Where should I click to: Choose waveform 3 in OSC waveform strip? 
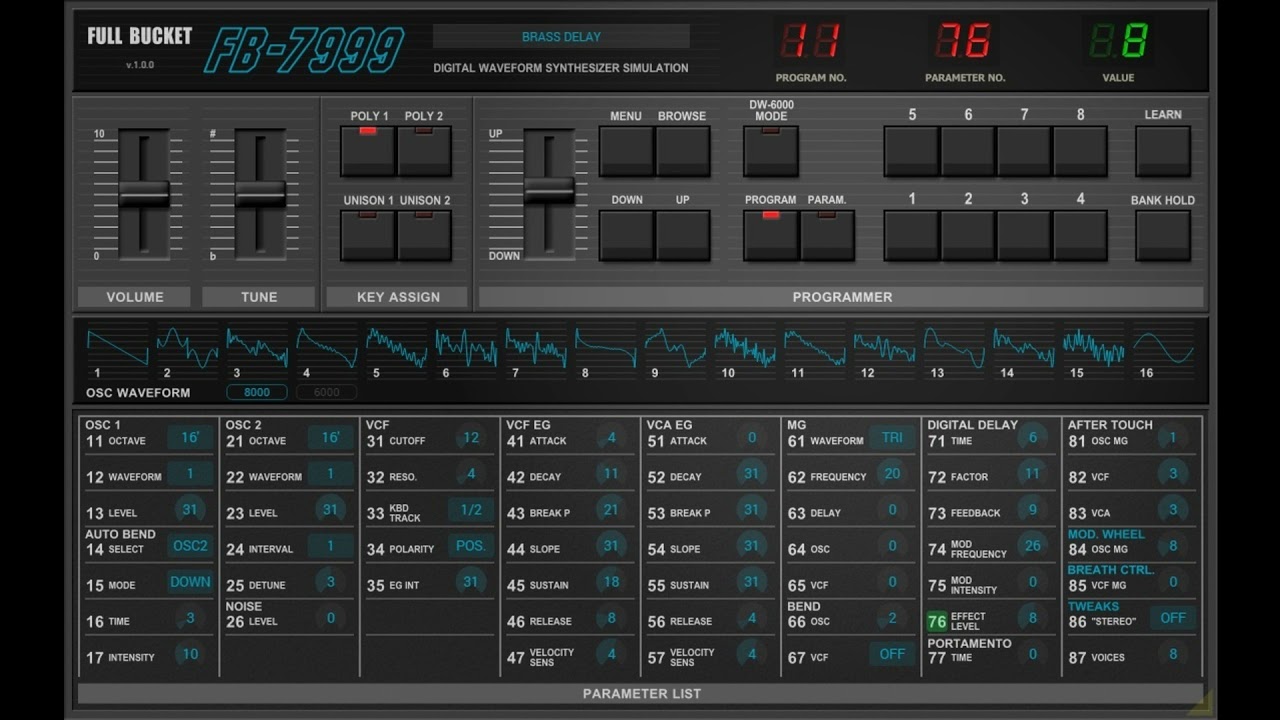point(257,347)
